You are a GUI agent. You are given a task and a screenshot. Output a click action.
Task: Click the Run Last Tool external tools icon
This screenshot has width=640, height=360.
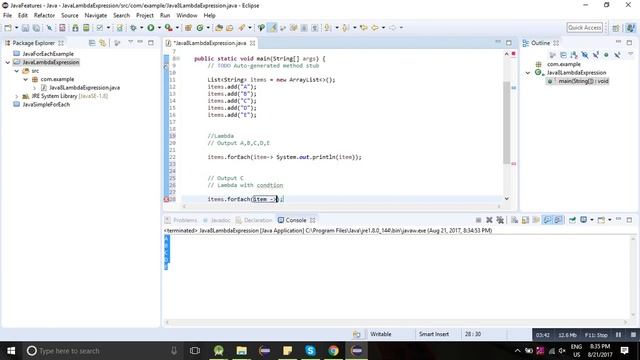pos(168,28)
